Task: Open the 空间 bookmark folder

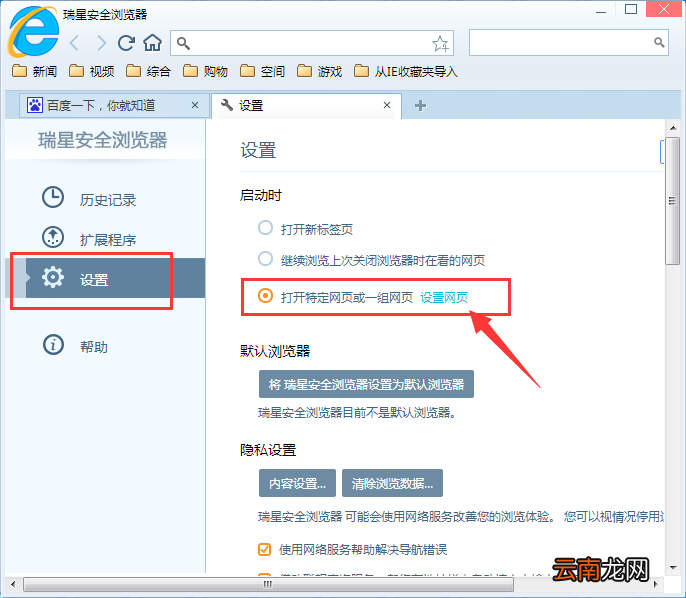Action: [x=262, y=71]
